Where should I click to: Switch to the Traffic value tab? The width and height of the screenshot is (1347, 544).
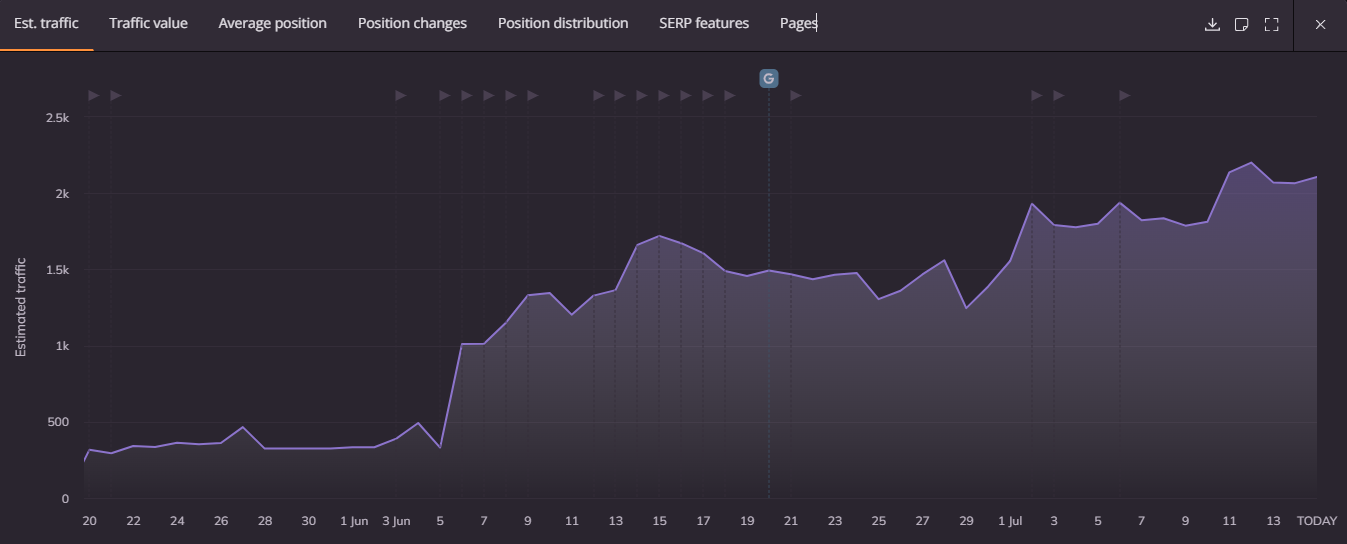(148, 23)
